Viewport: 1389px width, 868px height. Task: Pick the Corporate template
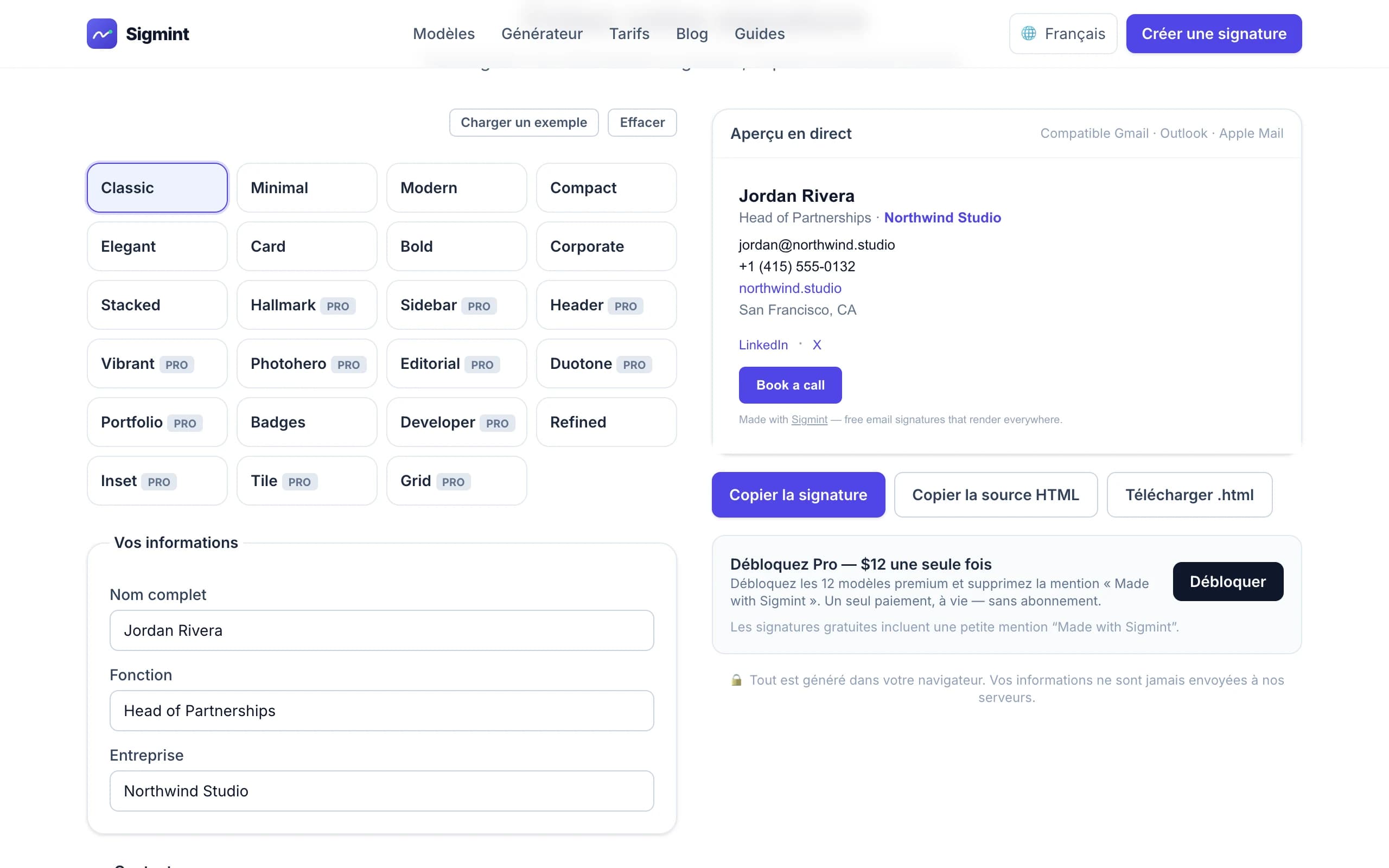(x=606, y=246)
